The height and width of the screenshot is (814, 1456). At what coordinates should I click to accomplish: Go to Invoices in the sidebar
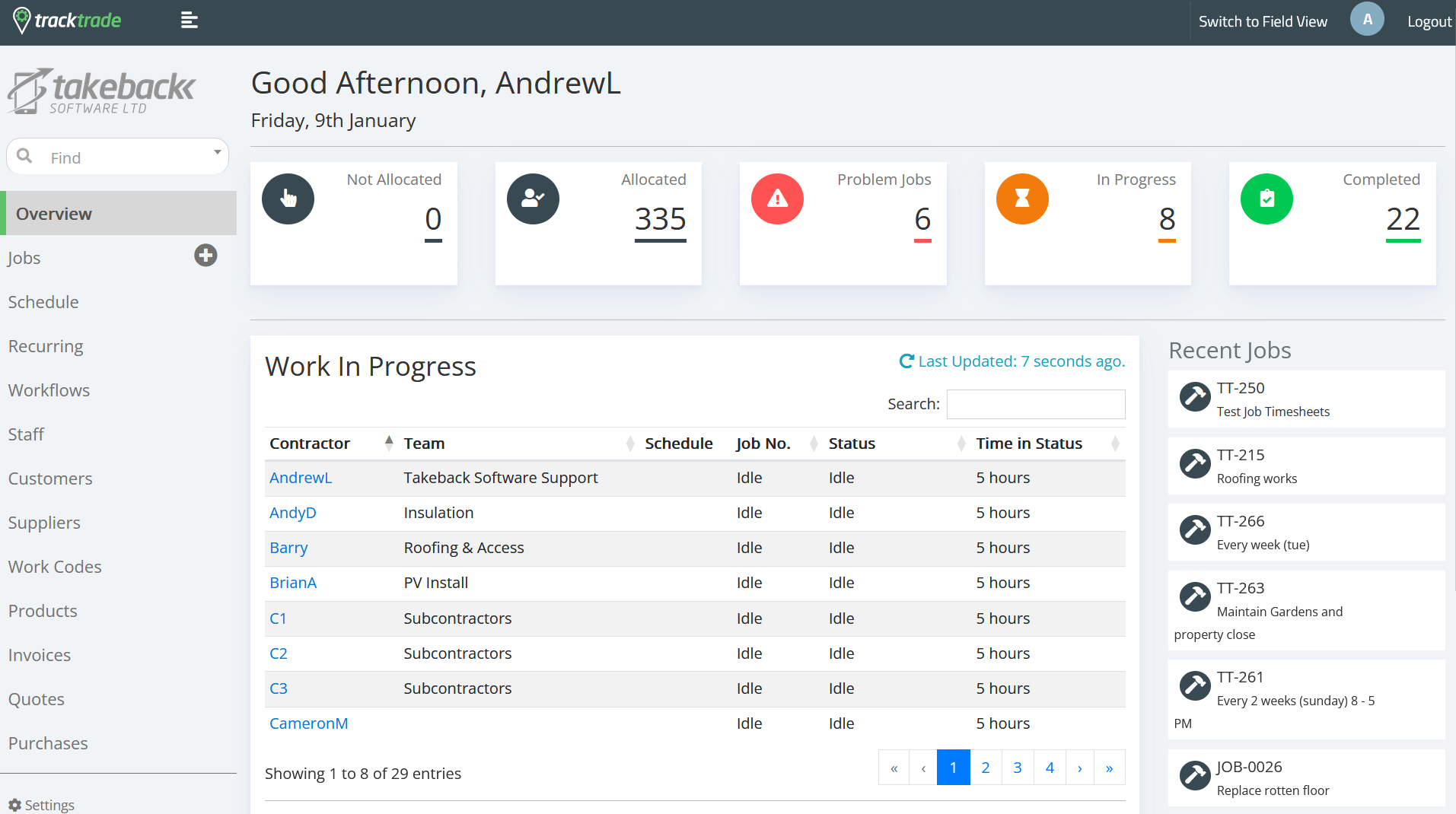pyautogui.click(x=40, y=655)
